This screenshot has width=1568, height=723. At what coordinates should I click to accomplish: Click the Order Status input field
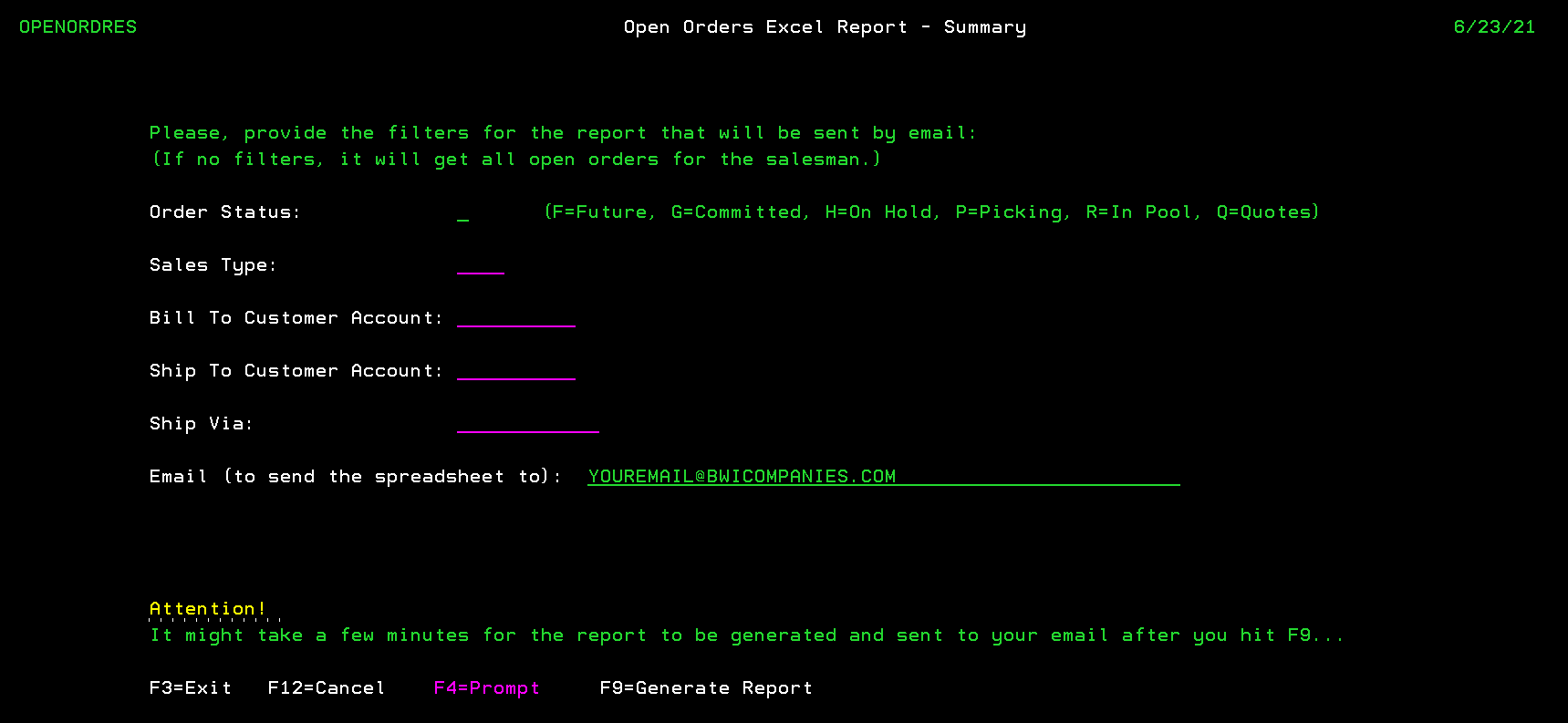[x=463, y=212]
